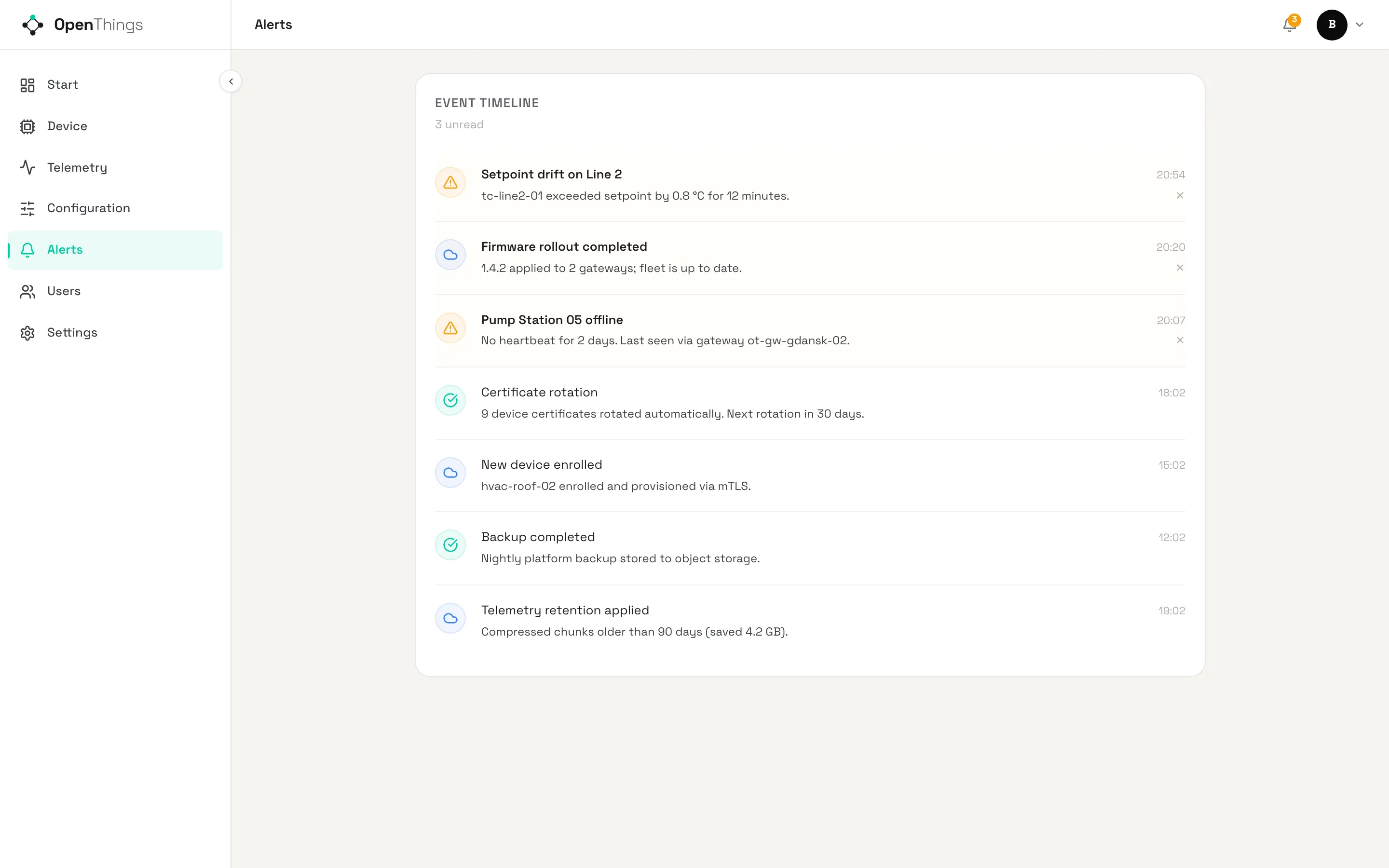Click the Users people icon
This screenshot has height=868, width=1389.
pos(27,292)
